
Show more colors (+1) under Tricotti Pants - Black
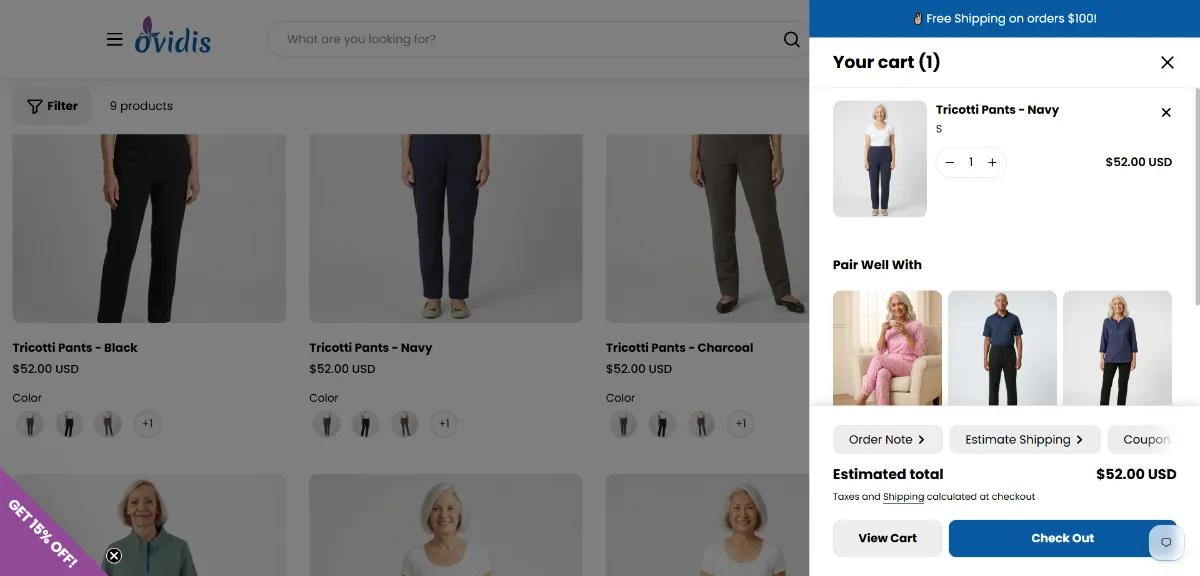pyautogui.click(x=147, y=424)
